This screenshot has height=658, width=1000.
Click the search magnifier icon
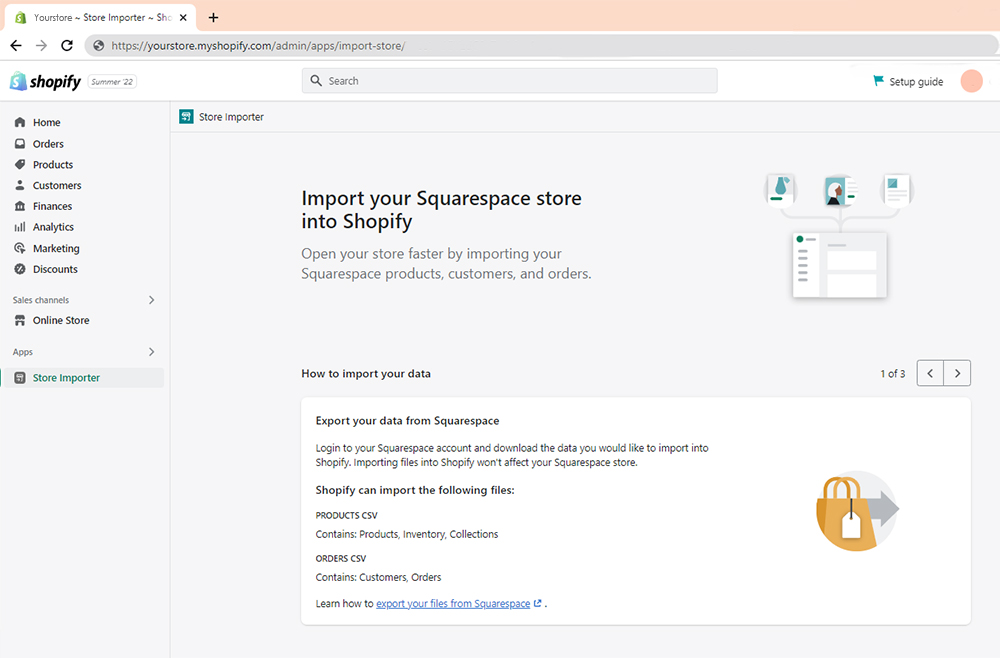point(316,81)
